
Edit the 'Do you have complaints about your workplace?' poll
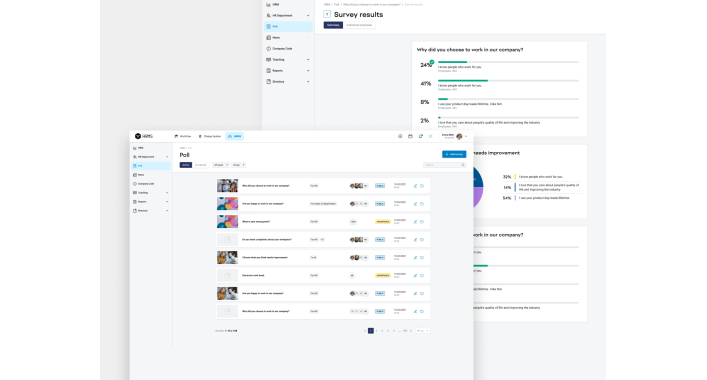pos(415,240)
